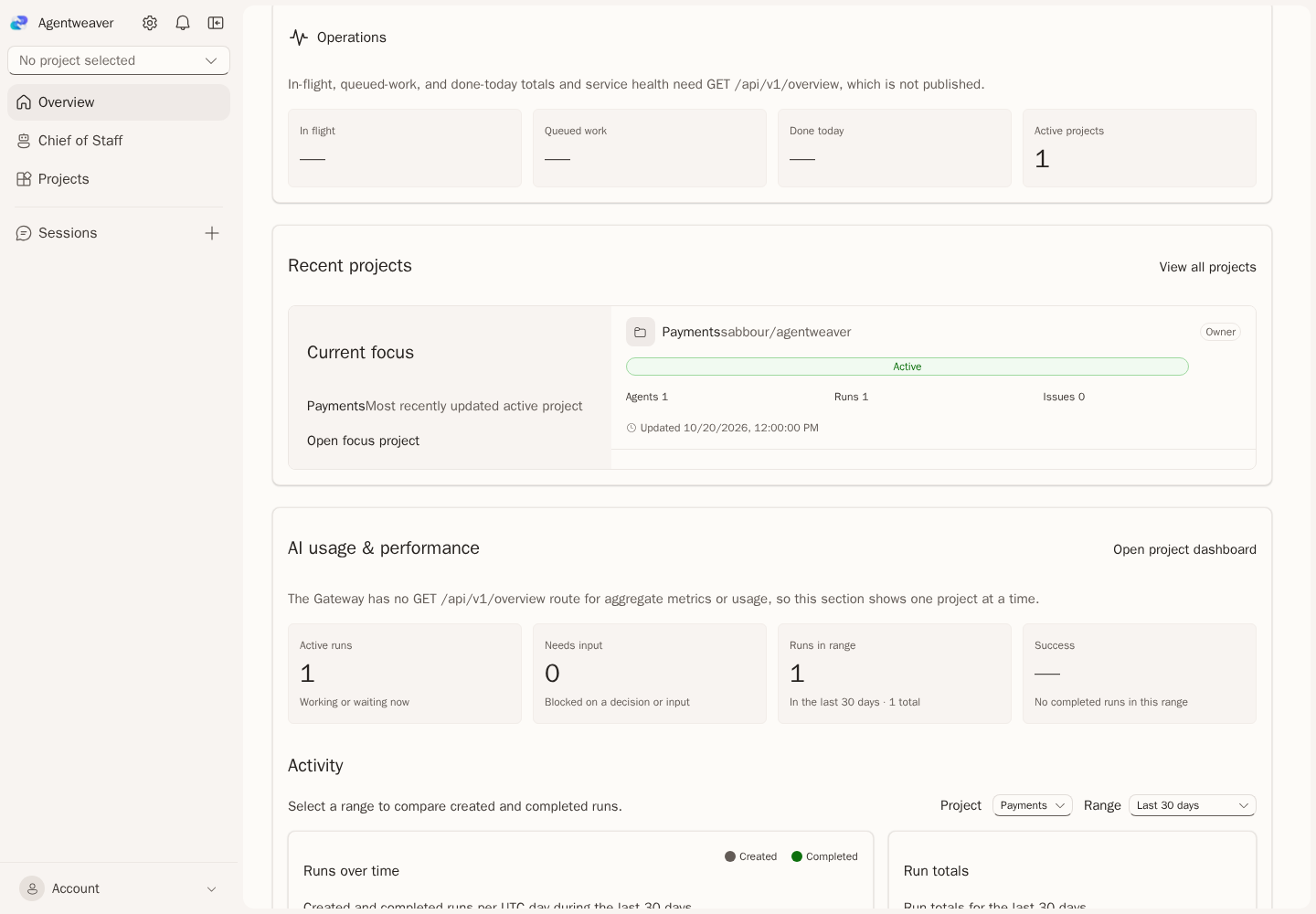Click View all projects link
Viewport: 1316px width, 914px height.
pos(1207,267)
